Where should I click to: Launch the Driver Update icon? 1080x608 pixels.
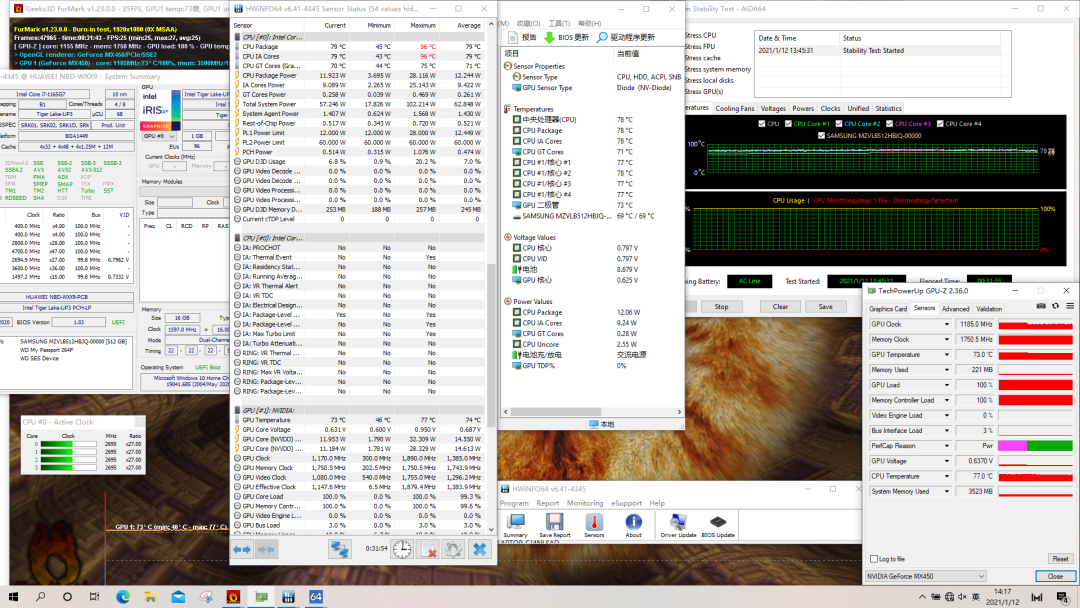(x=678, y=522)
